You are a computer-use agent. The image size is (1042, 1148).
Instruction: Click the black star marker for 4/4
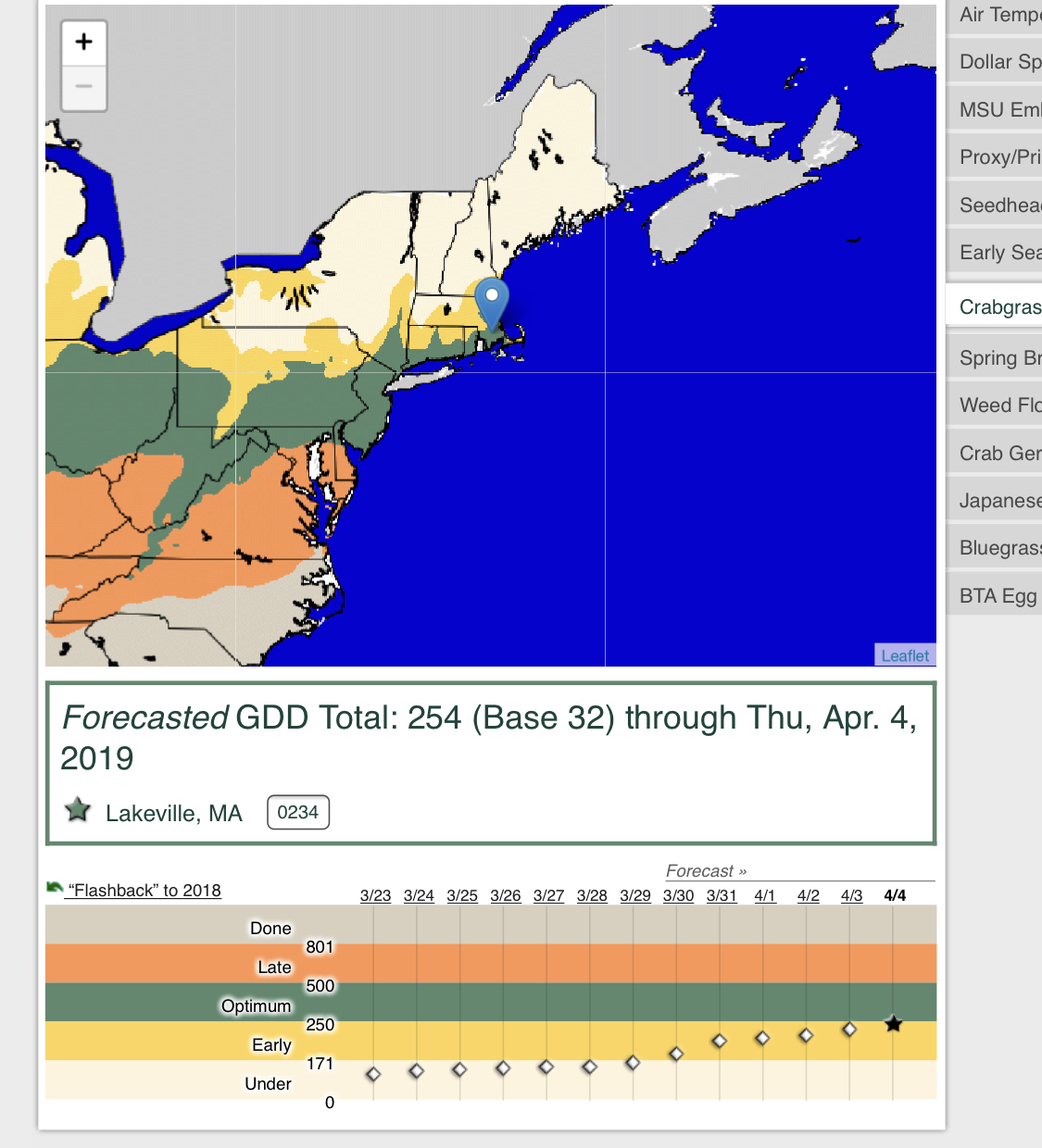(893, 1024)
